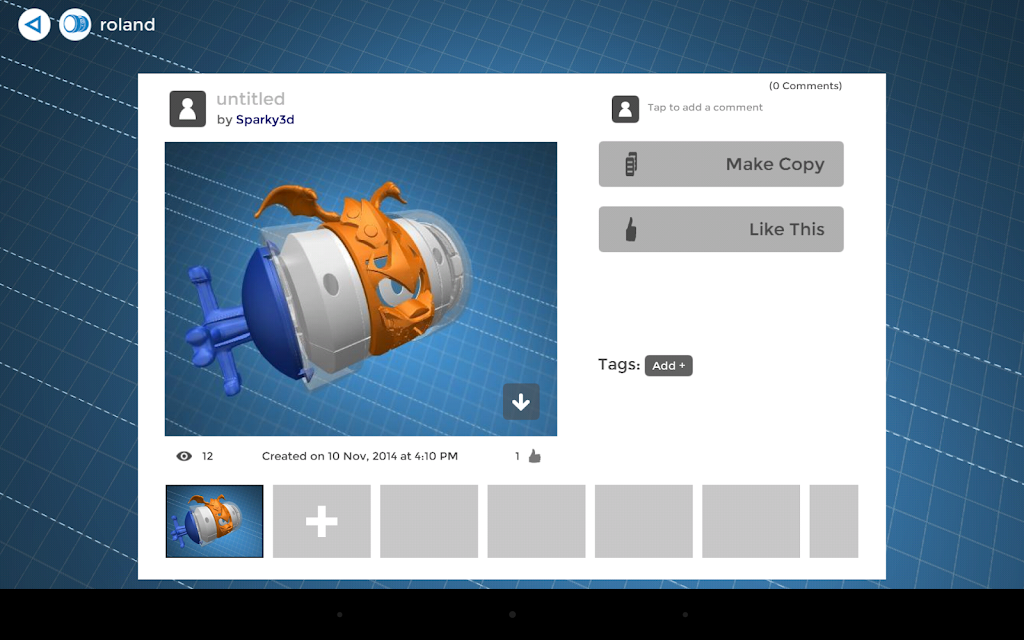
Task: Click the thumb icon in Like This
Action: (x=631, y=229)
